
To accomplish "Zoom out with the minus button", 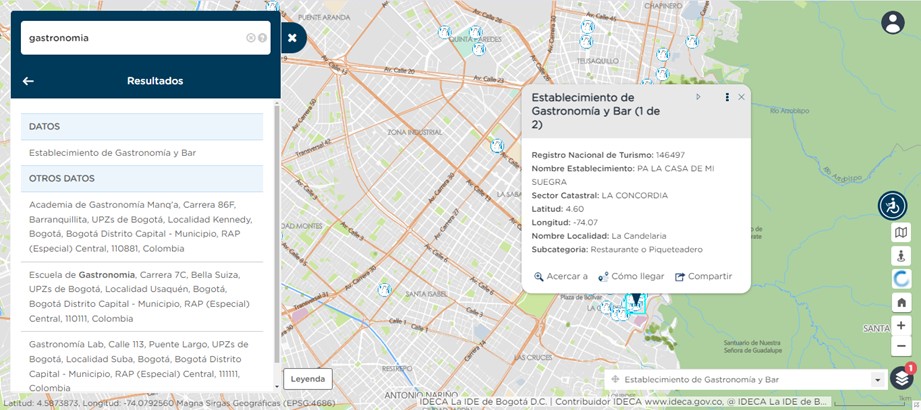I will click(901, 346).
